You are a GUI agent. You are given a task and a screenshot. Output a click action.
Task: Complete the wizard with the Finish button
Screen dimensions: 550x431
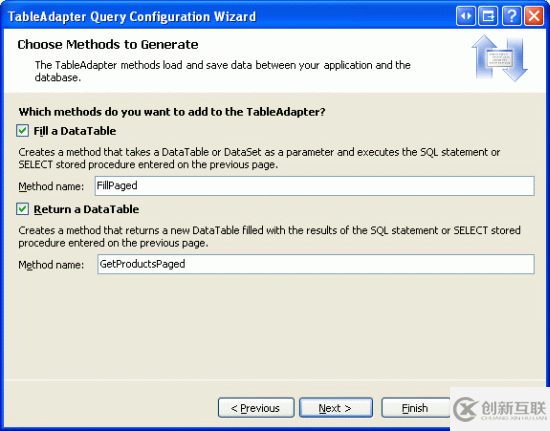pyautogui.click(x=415, y=408)
